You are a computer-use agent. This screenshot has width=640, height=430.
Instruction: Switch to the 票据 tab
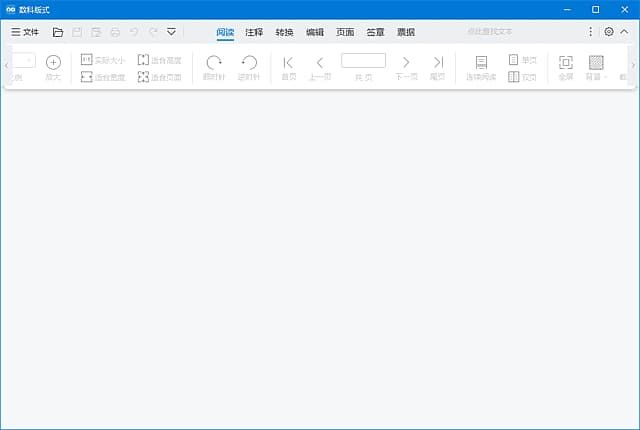[x=406, y=32]
